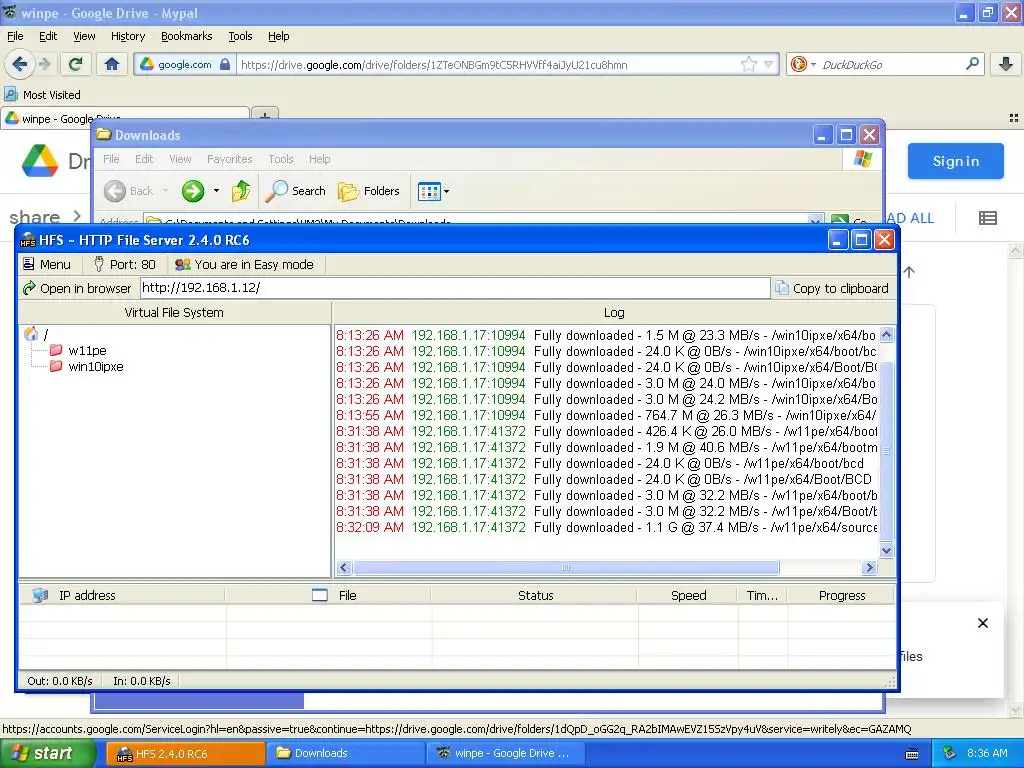Click the File column header

click(x=328, y=596)
